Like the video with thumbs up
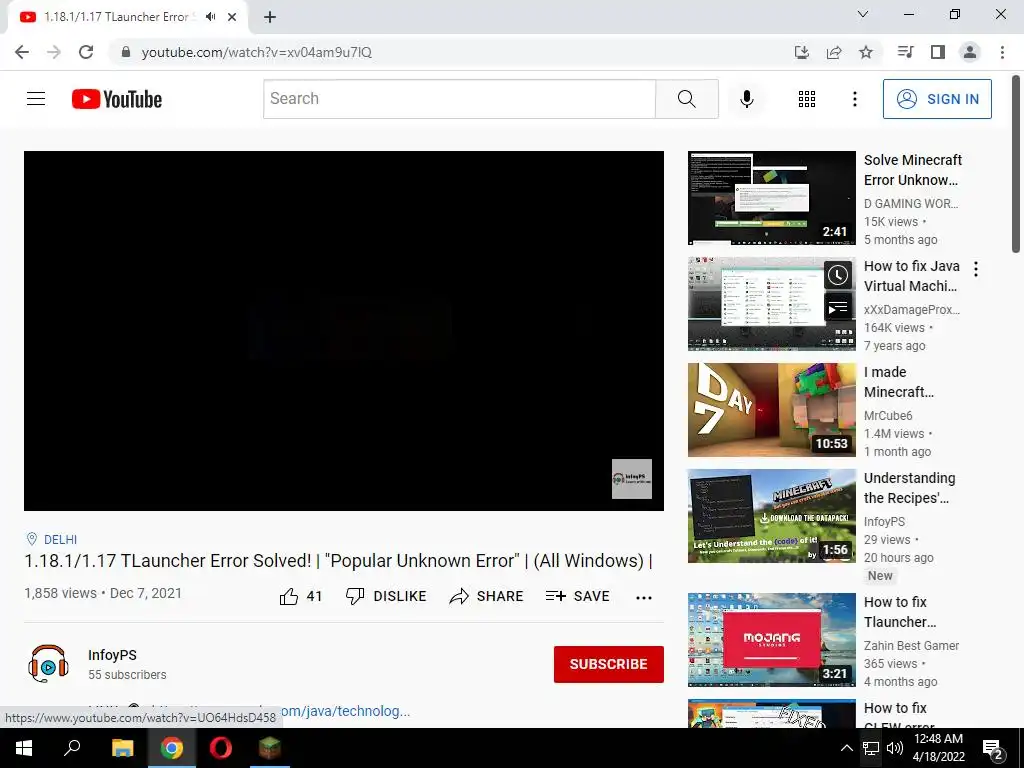The image size is (1024, 768). (300, 596)
